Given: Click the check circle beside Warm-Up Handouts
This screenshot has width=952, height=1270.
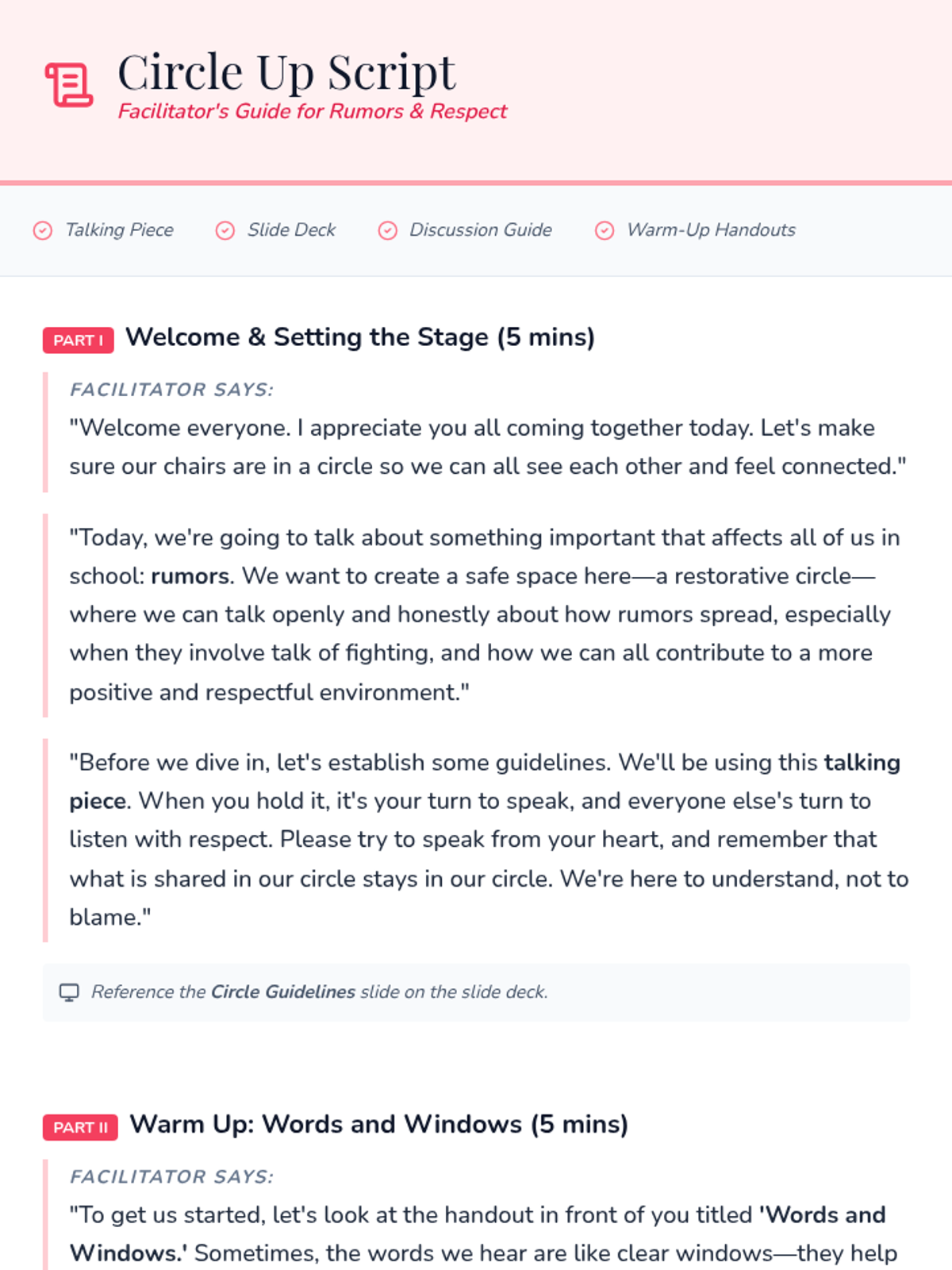Looking at the screenshot, I should pos(605,230).
